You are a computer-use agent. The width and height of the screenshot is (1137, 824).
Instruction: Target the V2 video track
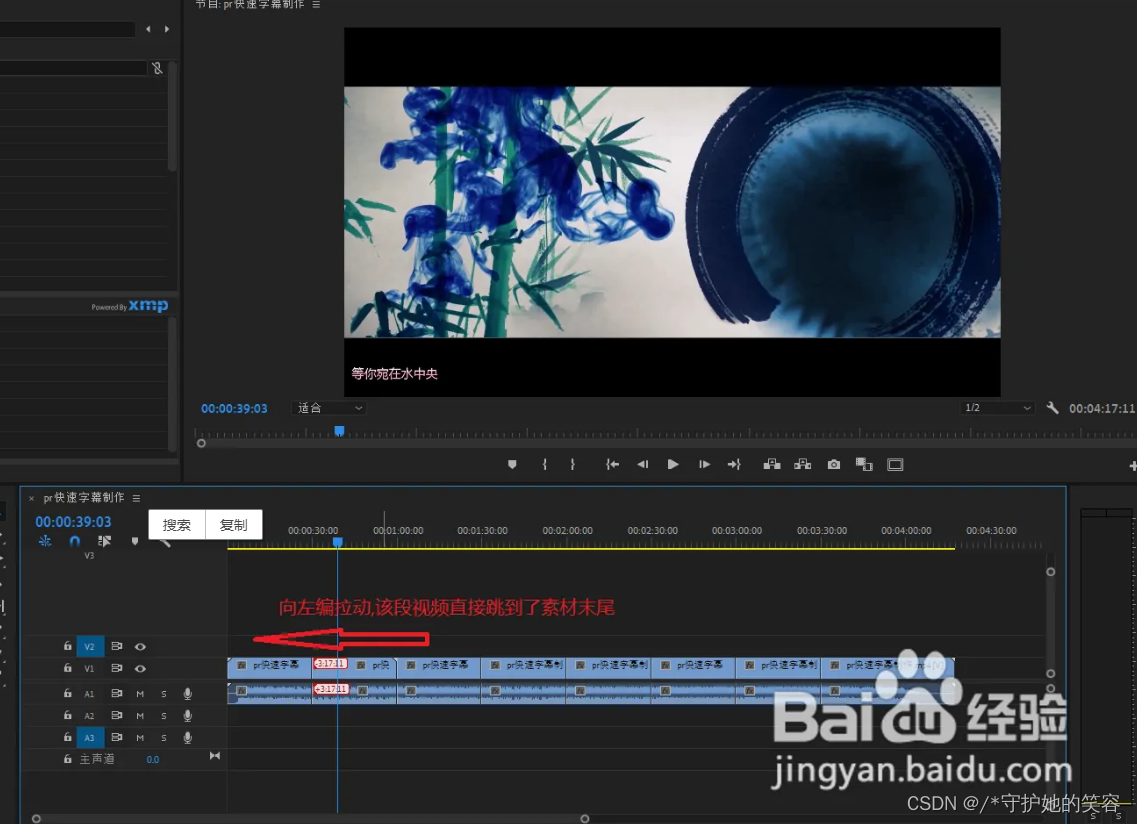point(89,646)
